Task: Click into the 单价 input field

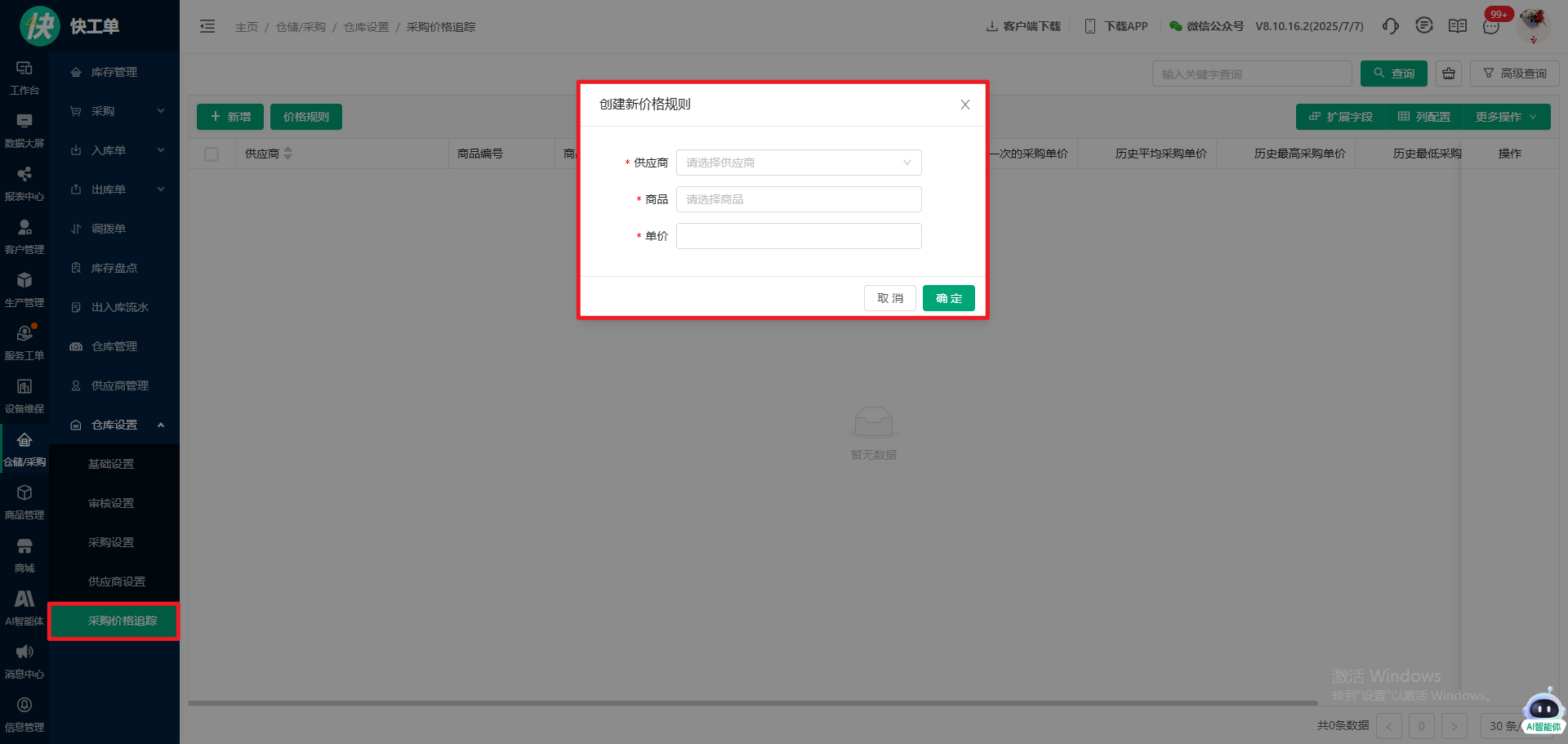Action: pos(799,236)
